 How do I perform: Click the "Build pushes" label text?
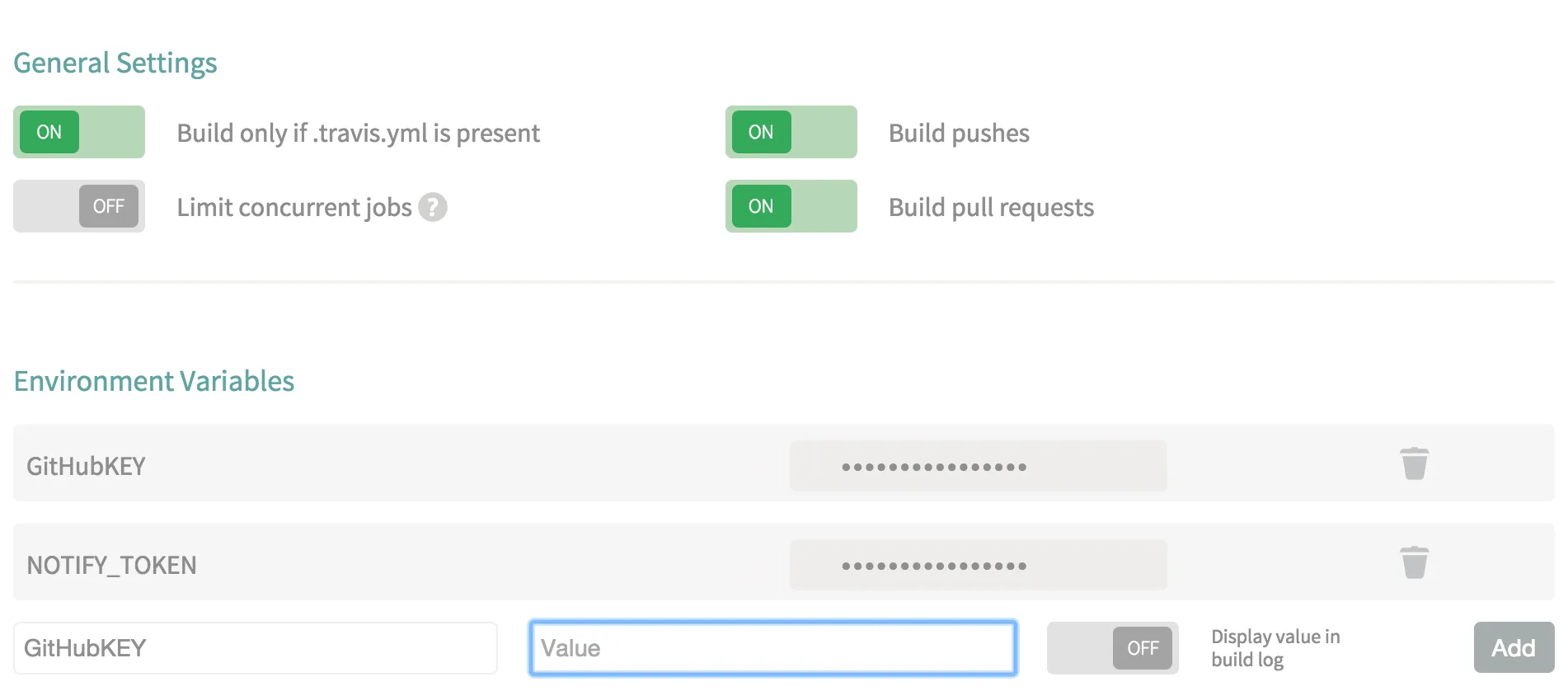click(959, 133)
